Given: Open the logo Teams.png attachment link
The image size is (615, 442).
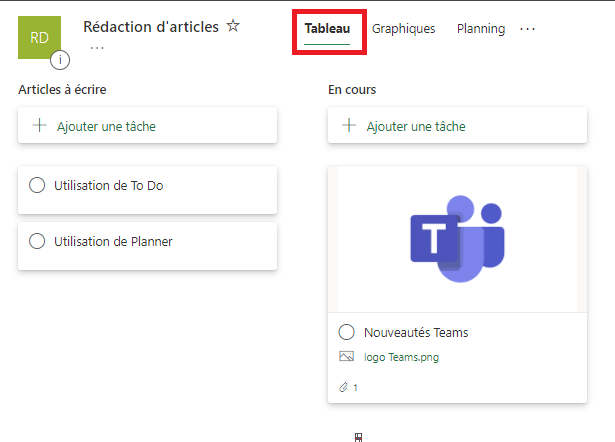Looking at the screenshot, I should [x=402, y=357].
